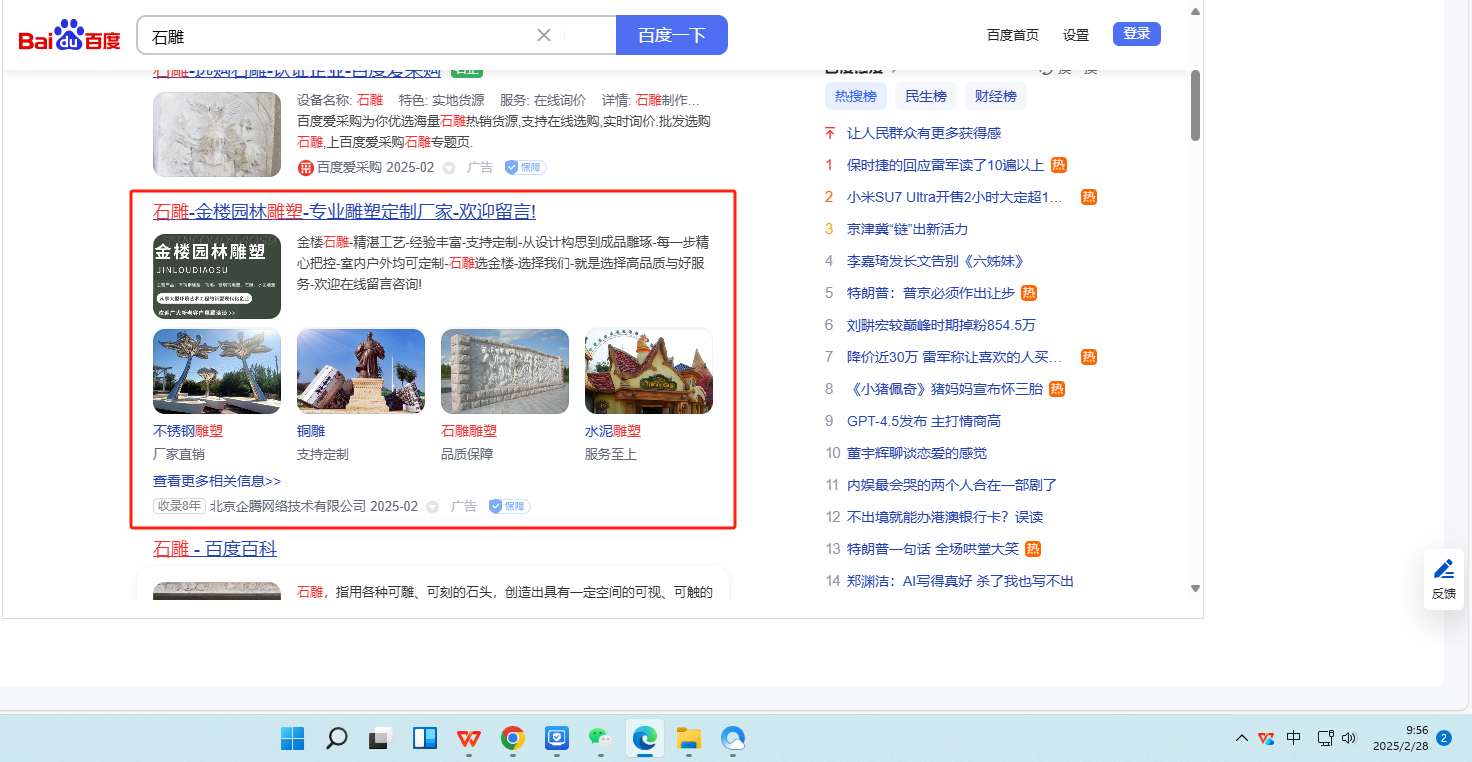The height and width of the screenshot is (762, 1472).
Task: Open hot search 特朗普：普京必须作出让步
Action: pos(931,293)
